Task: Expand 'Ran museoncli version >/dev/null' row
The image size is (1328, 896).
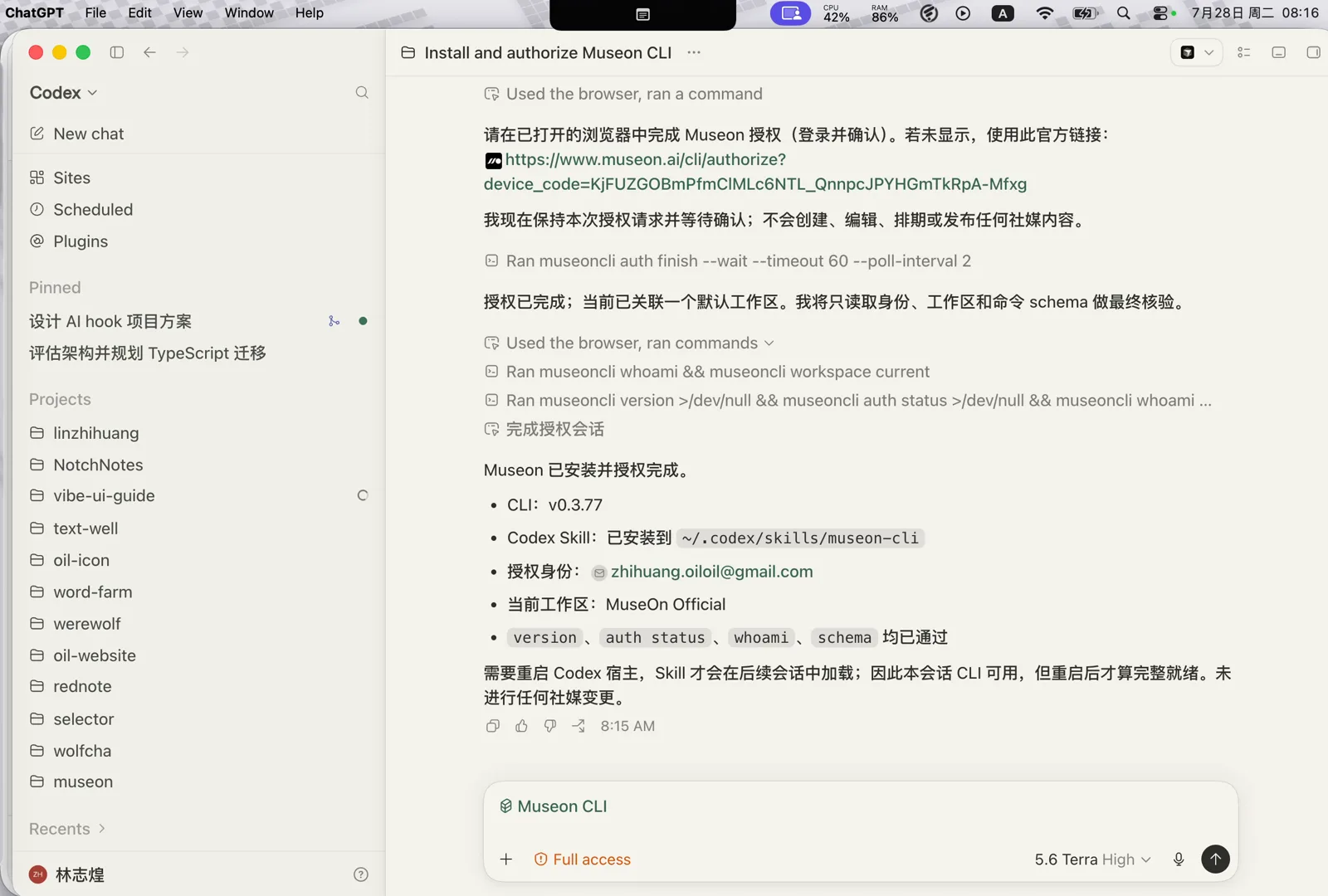Action: pos(848,401)
